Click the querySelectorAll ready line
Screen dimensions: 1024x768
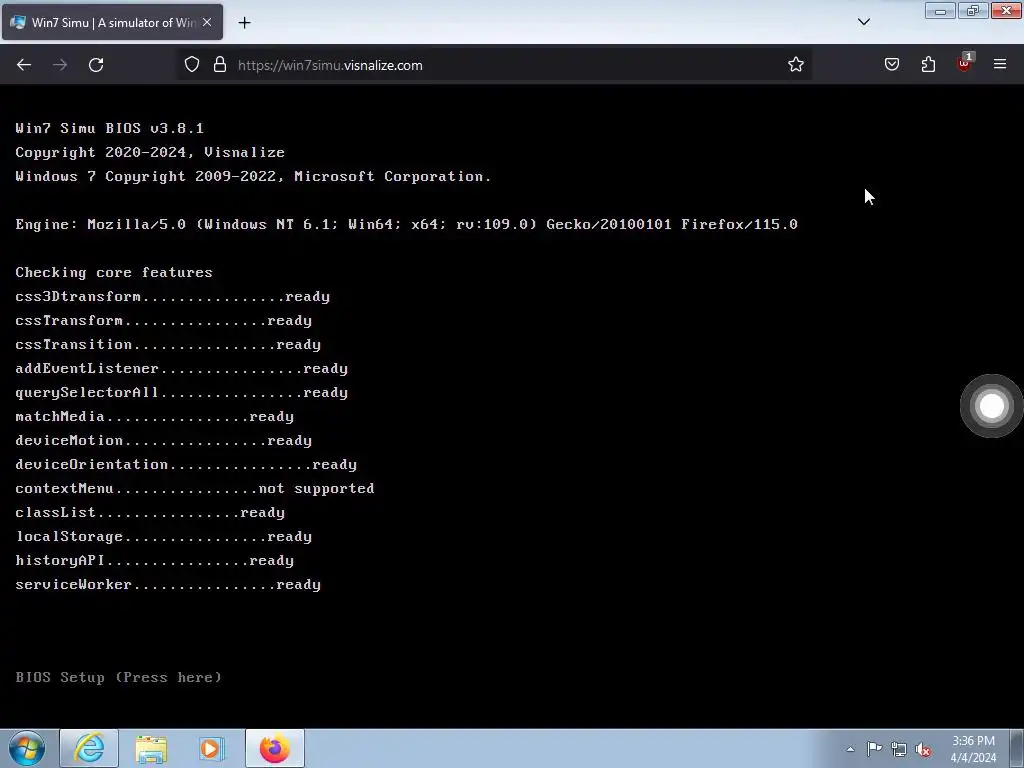point(182,392)
